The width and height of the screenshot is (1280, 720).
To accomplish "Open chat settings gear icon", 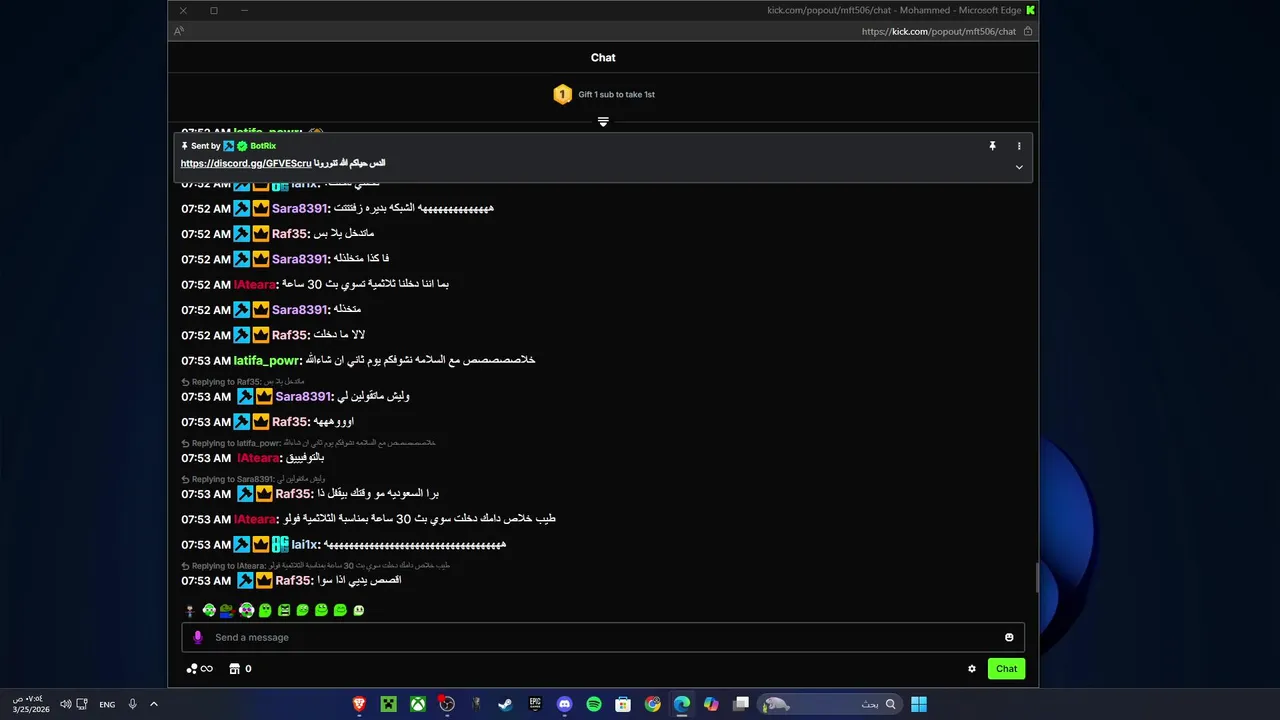I will [x=971, y=669].
